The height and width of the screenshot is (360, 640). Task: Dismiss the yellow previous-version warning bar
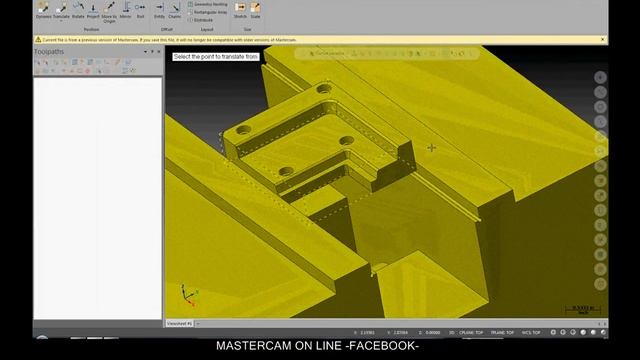tap(603, 40)
